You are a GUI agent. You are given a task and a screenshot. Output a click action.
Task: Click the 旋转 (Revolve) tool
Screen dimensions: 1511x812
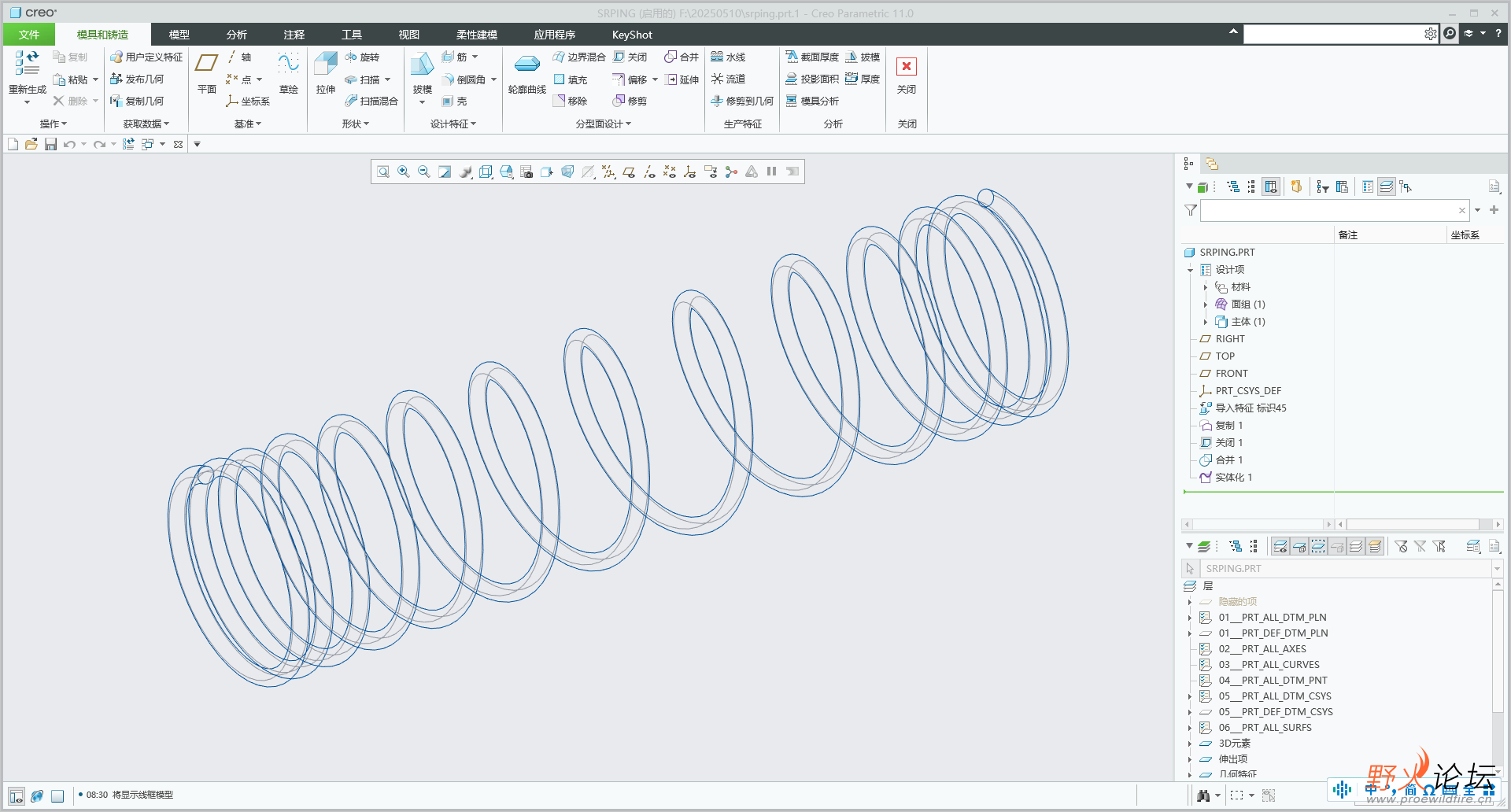coord(362,57)
